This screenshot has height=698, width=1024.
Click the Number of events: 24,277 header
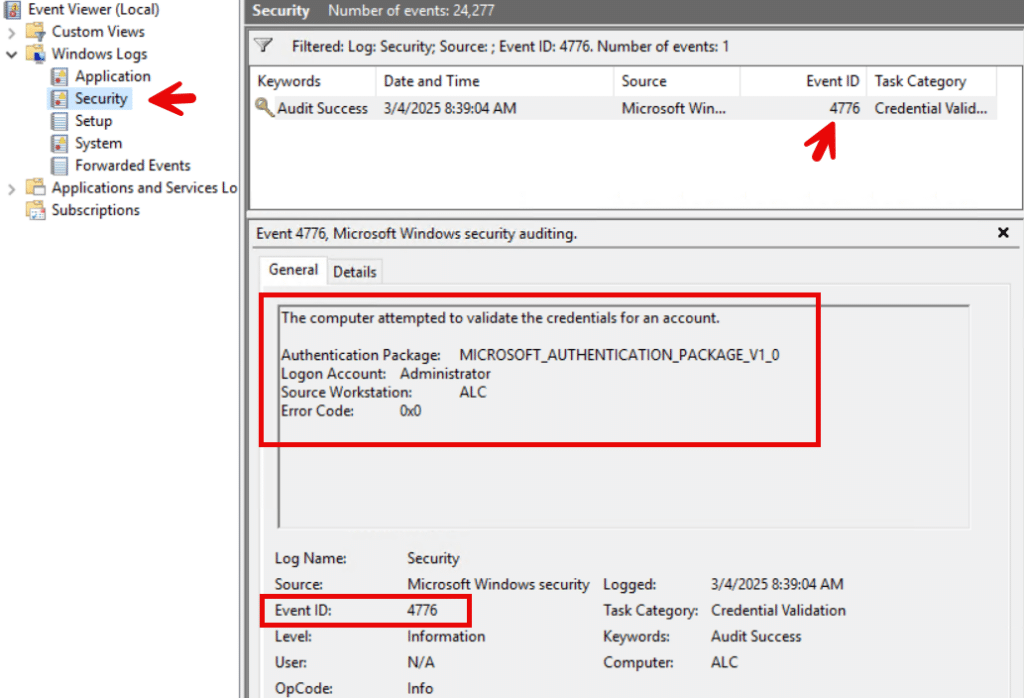click(411, 10)
